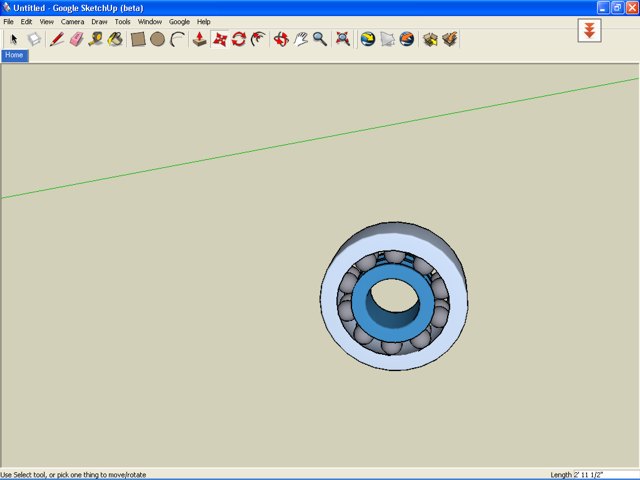This screenshot has height=480, width=640.
Task: Click the Zoom Extents icon
Action: (343, 39)
